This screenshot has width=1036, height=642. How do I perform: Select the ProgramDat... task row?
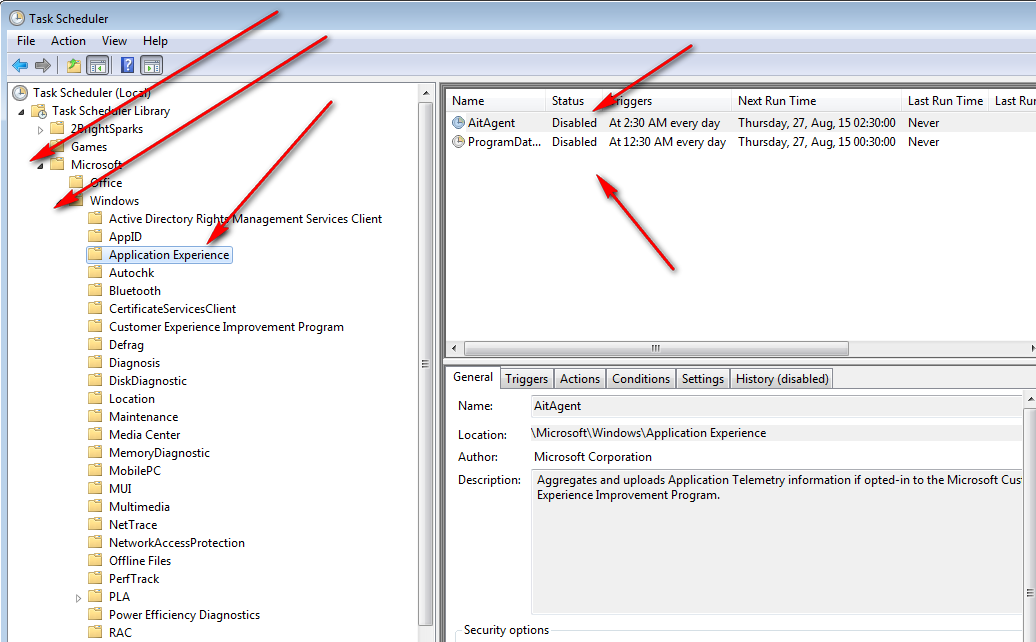coord(741,141)
